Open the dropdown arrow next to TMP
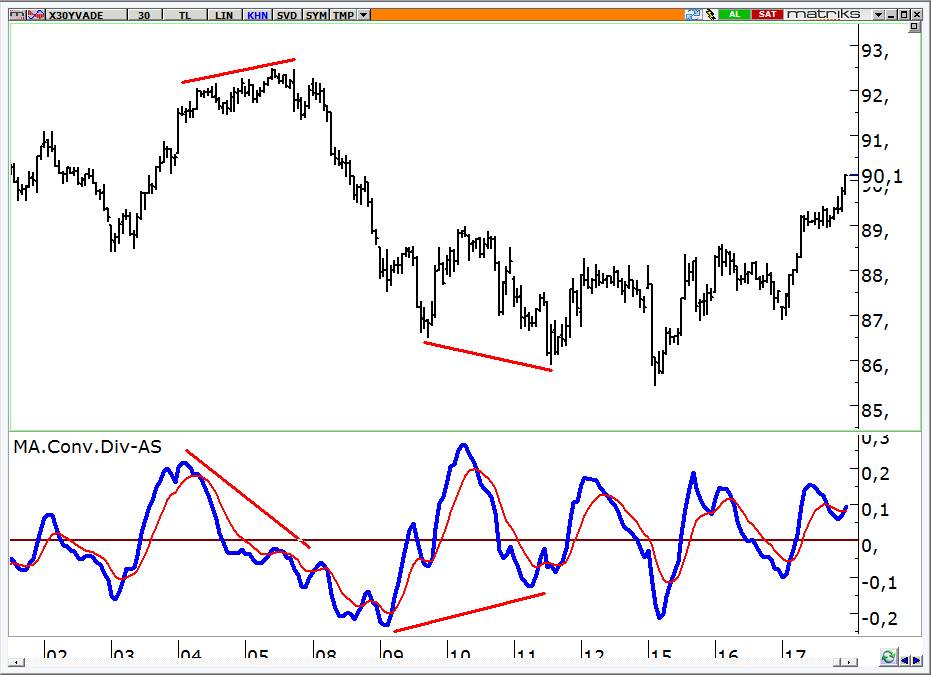931x675 pixels. [x=363, y=15]
